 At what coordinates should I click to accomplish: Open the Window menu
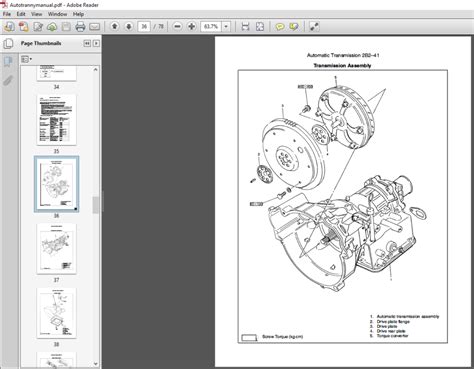[57, 14]
